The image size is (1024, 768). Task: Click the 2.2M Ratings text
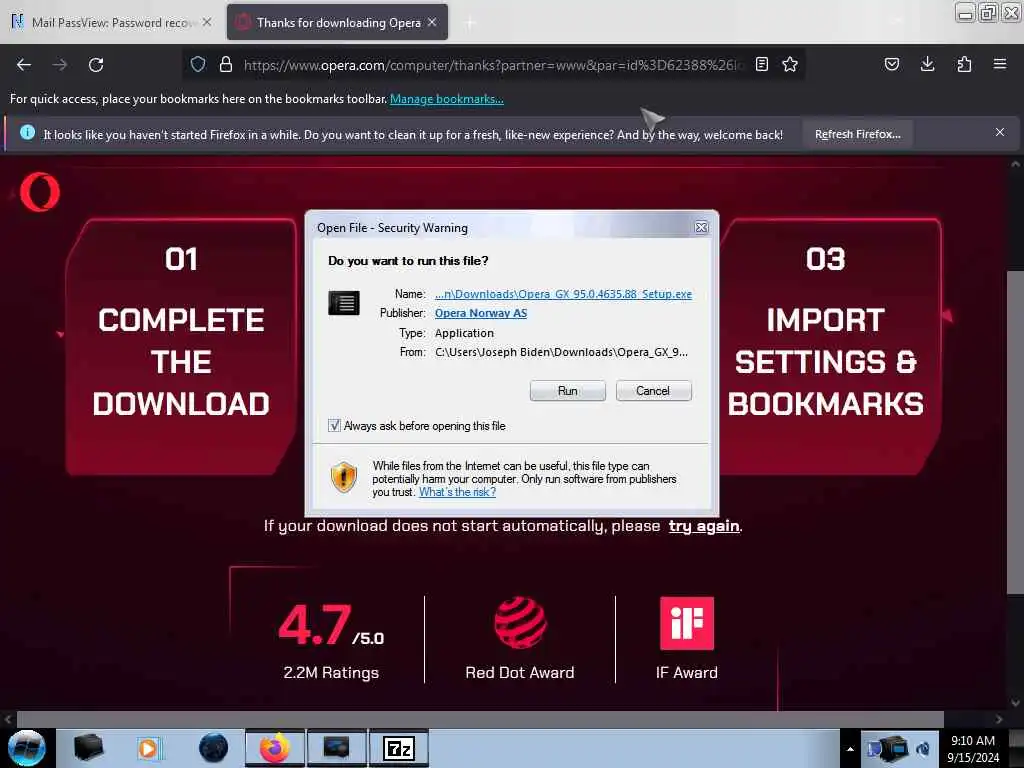(x=331, y=673)
